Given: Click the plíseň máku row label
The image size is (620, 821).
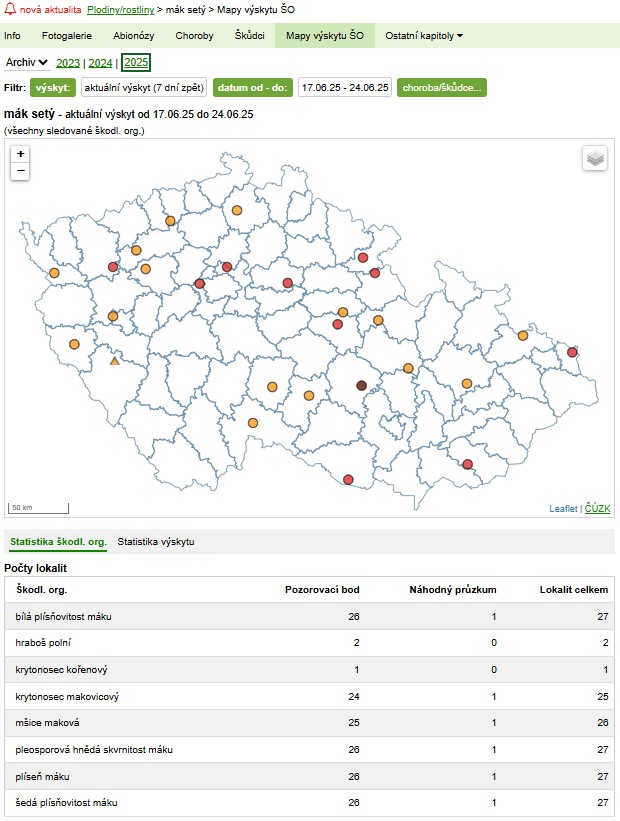Looking at the screenshot, I should tap(42, 776).
